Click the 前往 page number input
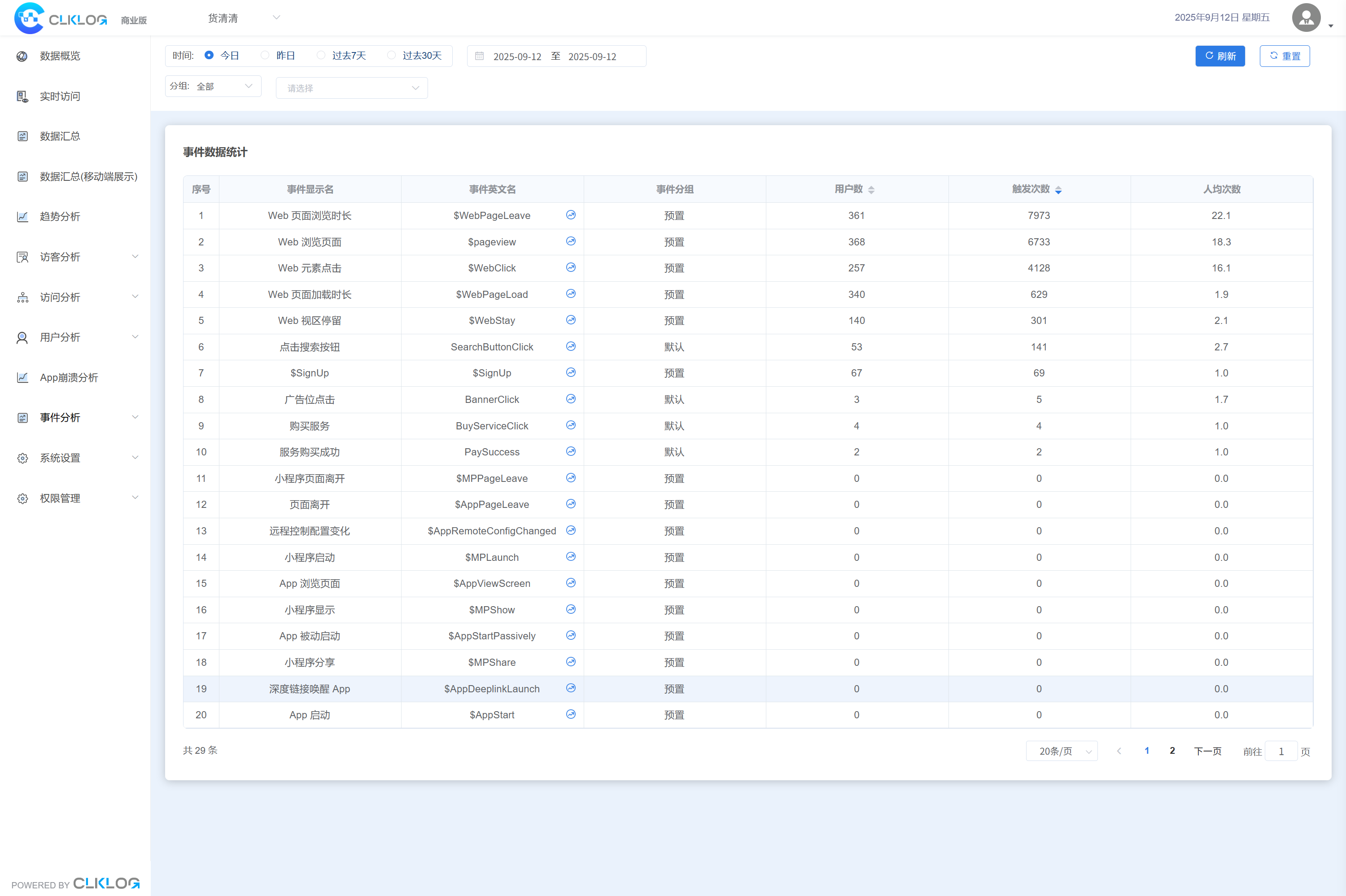 pyautogui.click(x=1280, y=752)
